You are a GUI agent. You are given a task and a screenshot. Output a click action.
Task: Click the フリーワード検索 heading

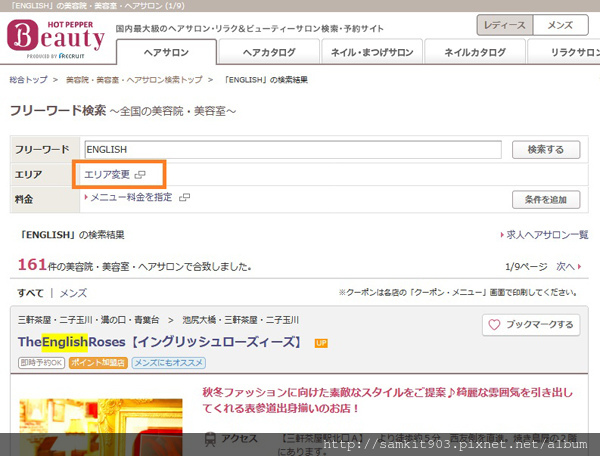[x=58, y=111]
